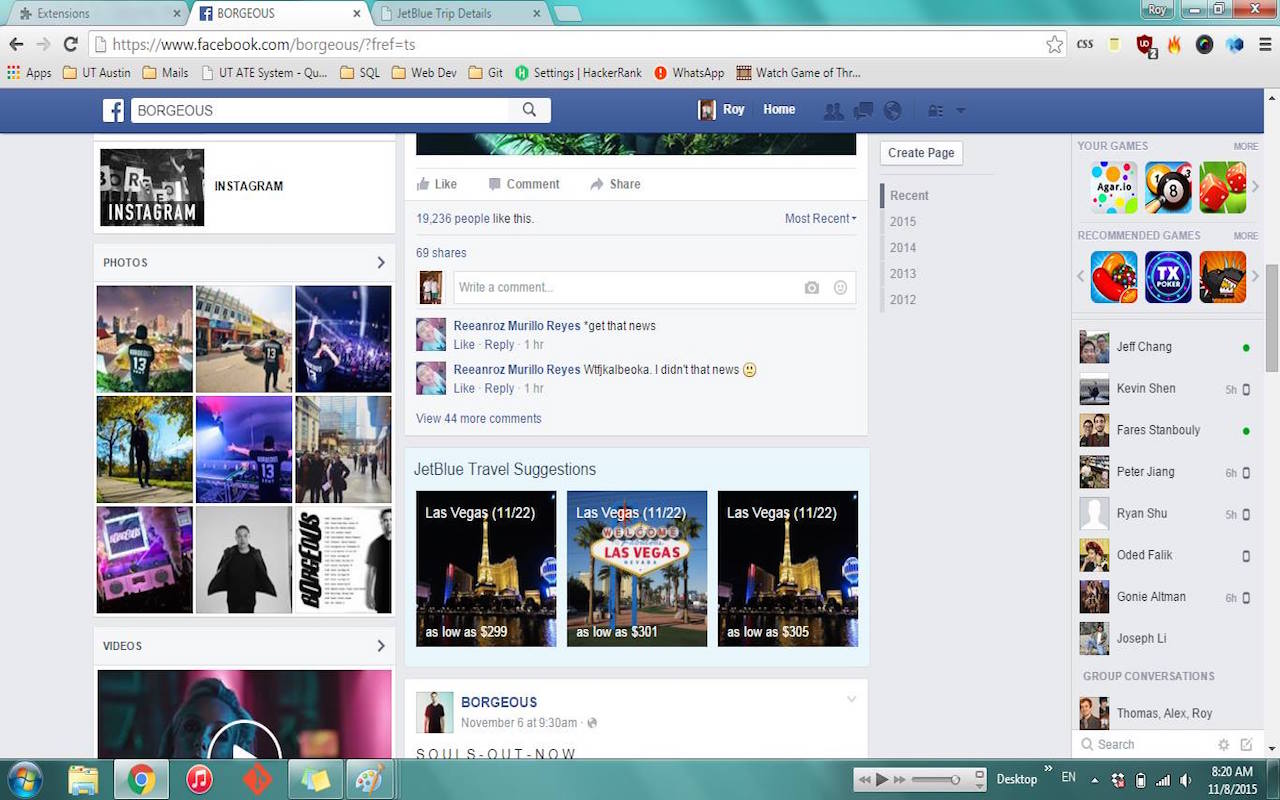The image size is (1280, 800).
Task: Select the 2012 timeline year
Action: point(903,300)
